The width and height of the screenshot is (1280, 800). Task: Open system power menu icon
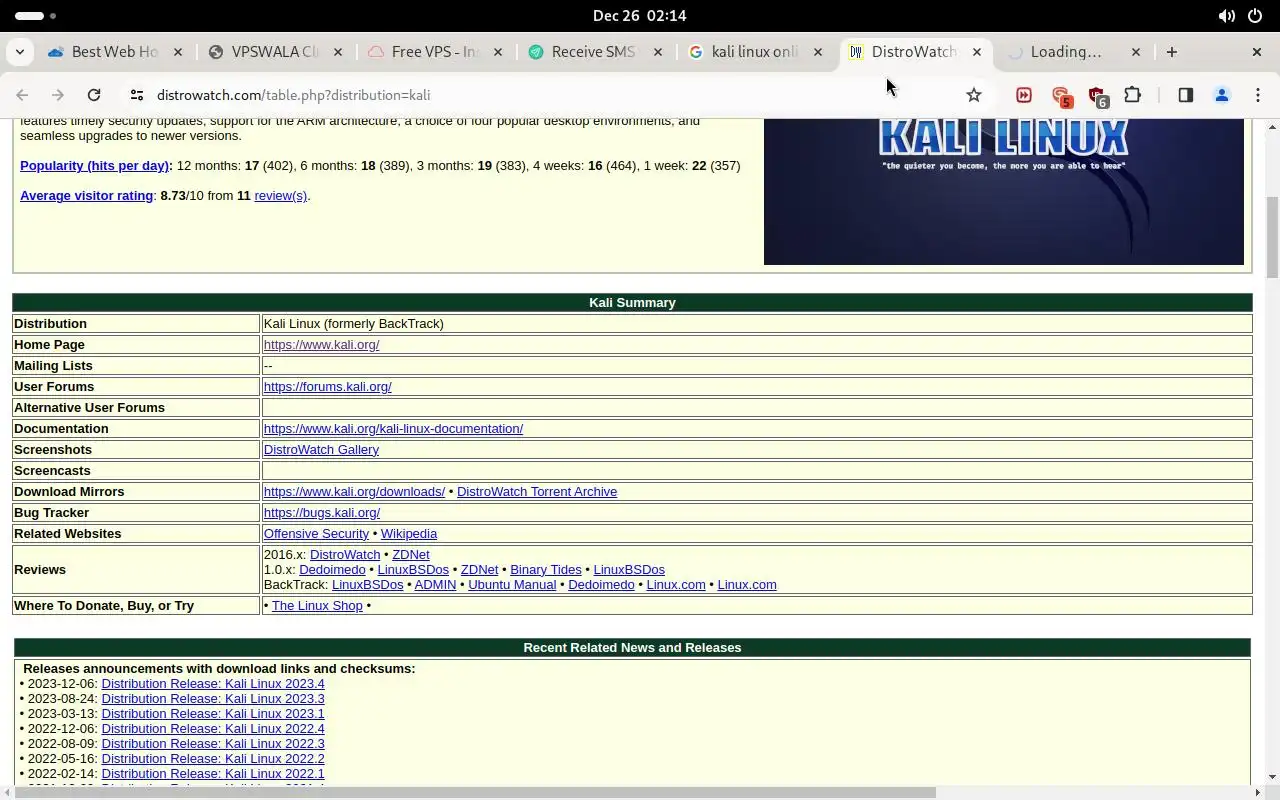(x=1255, y=16)
